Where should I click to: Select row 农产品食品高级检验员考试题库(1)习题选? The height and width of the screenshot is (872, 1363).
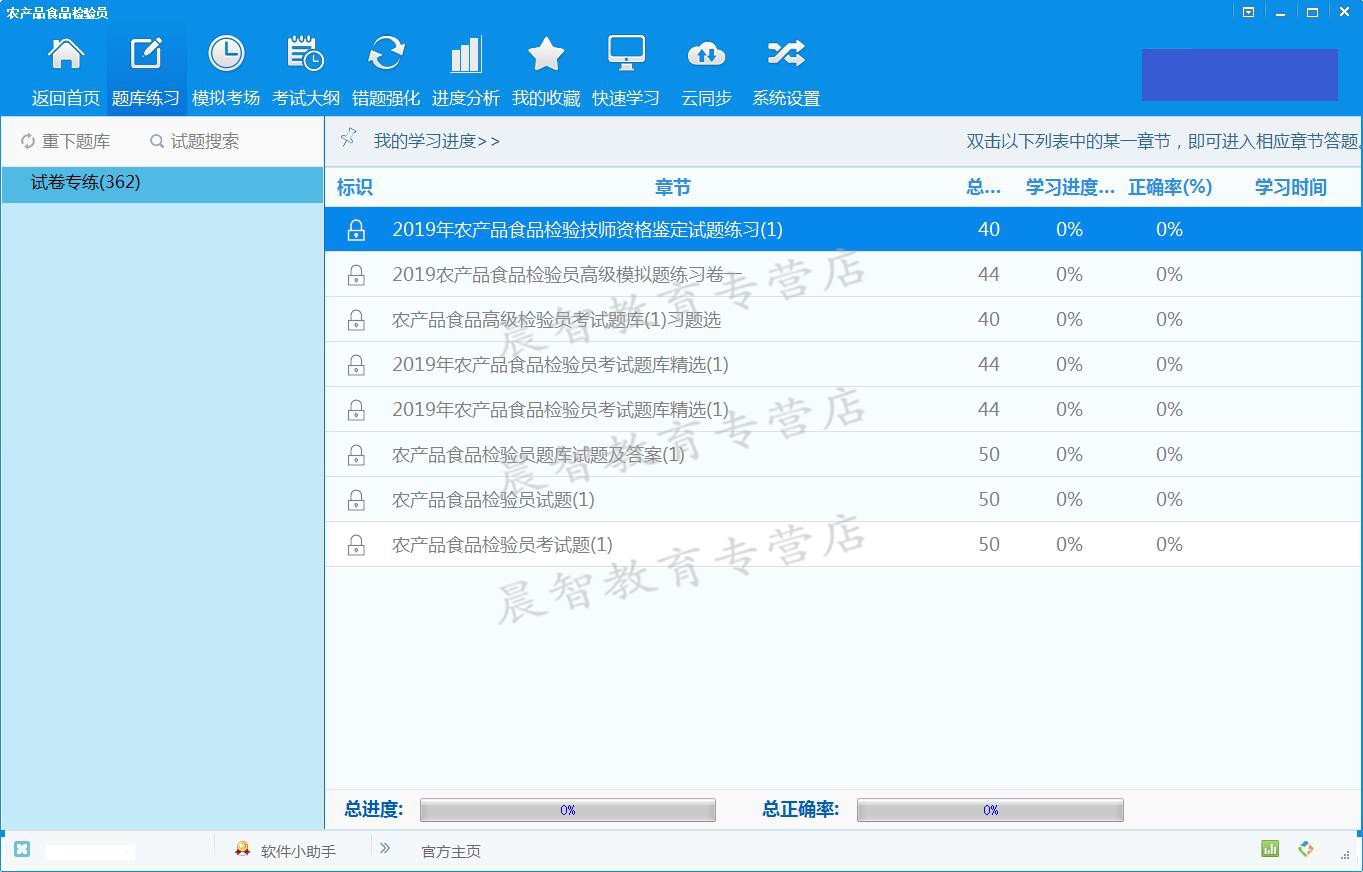coord(843,320)
